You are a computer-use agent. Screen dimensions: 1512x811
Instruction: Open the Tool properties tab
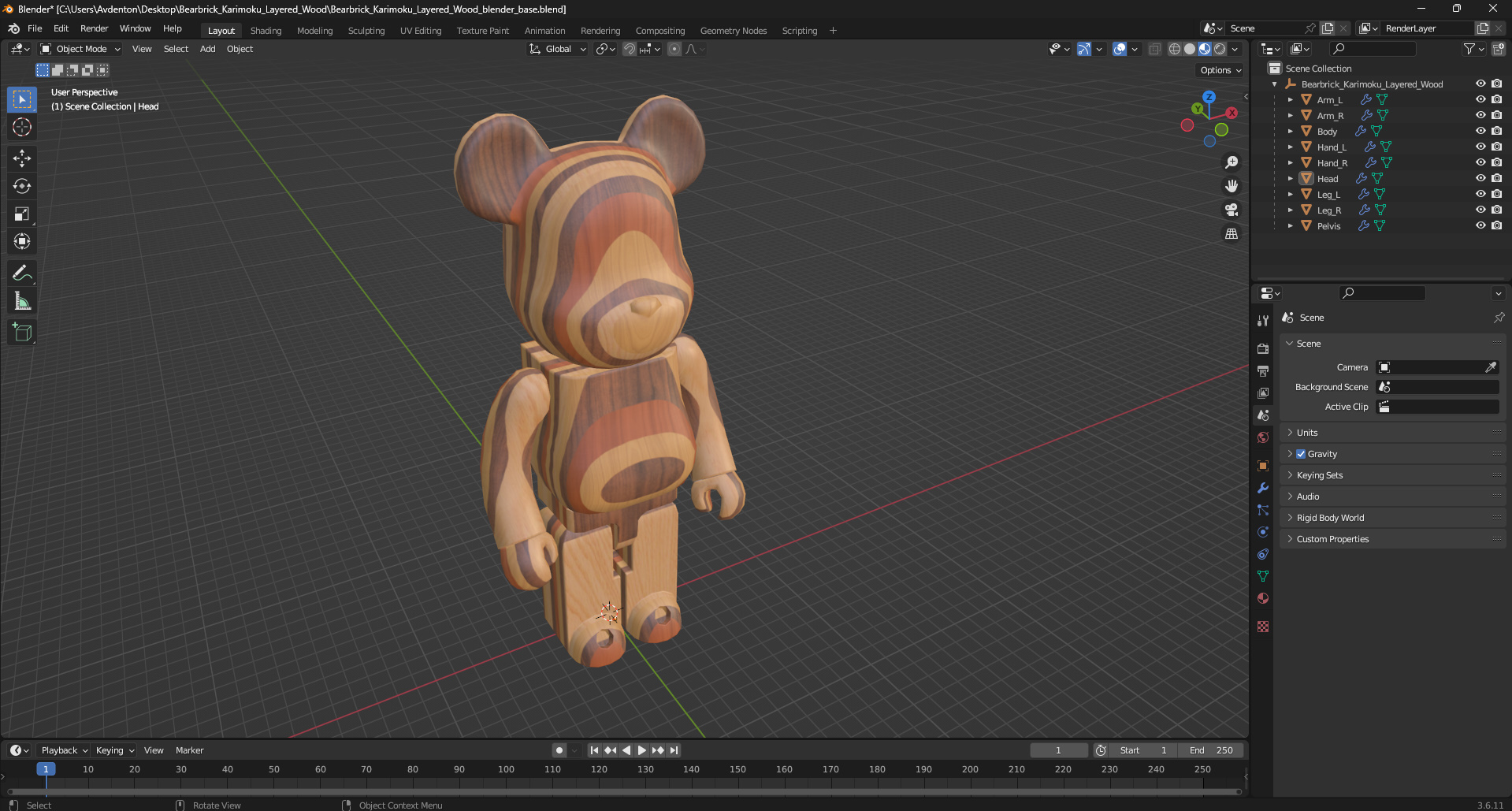click(x=1263, y=321)
